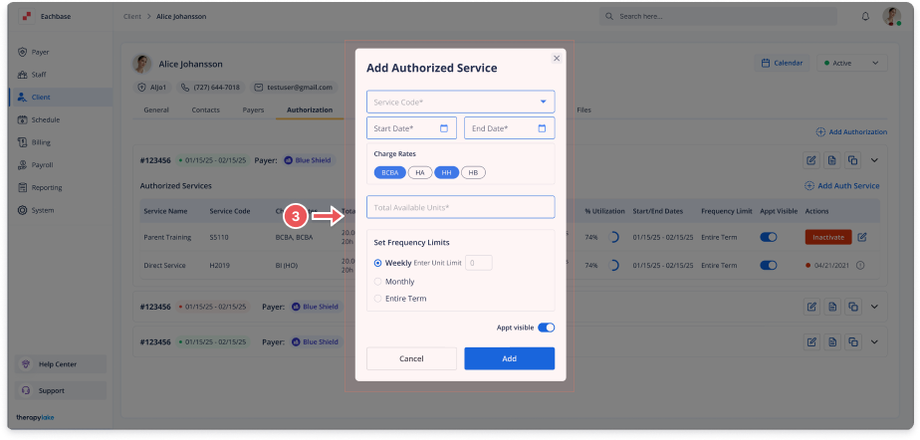Toggle the HA charge rate chip
Viewport: 920px width, 440px height.
[x=420, y=172]
